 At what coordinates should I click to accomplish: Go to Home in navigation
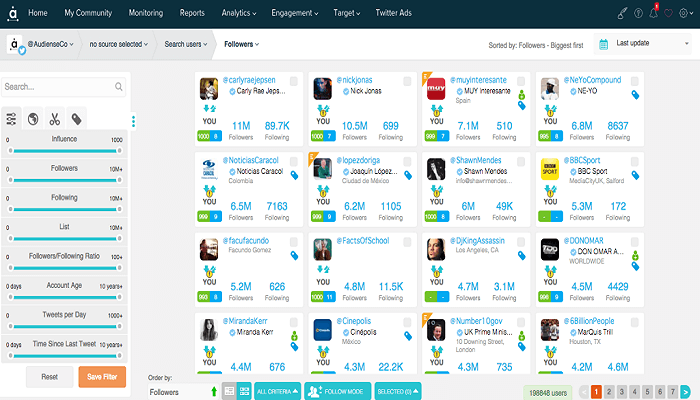38,13
